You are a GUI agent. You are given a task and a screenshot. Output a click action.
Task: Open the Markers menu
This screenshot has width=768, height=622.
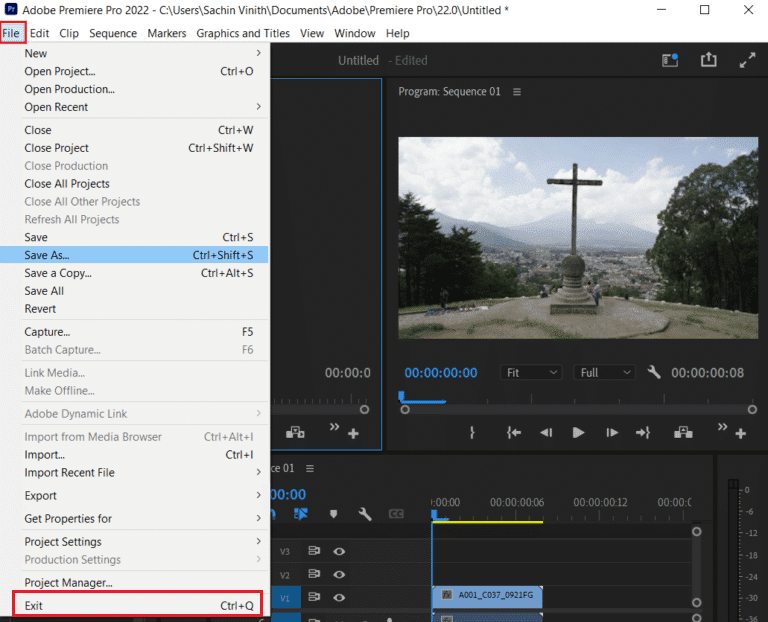[x=167, y=33]
